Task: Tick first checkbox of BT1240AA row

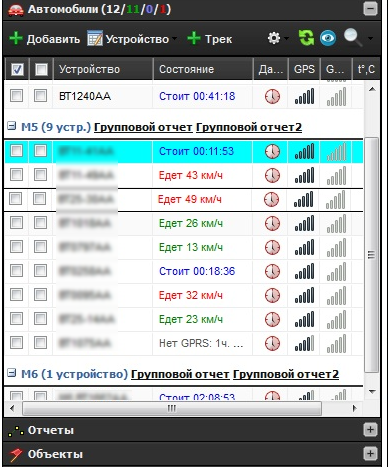Action: (16, 96)
